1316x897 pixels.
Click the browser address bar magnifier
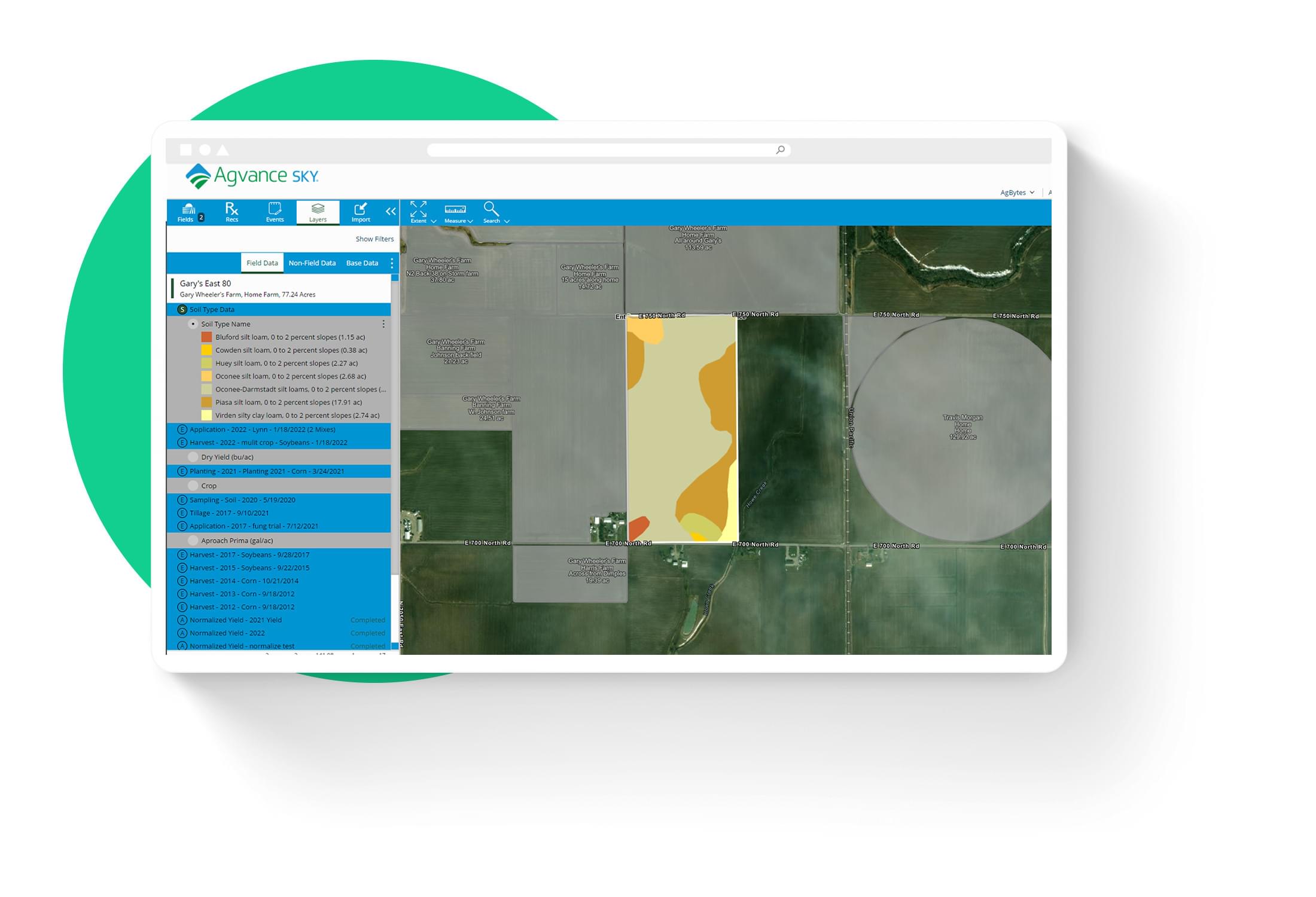(x=780, y=149)
